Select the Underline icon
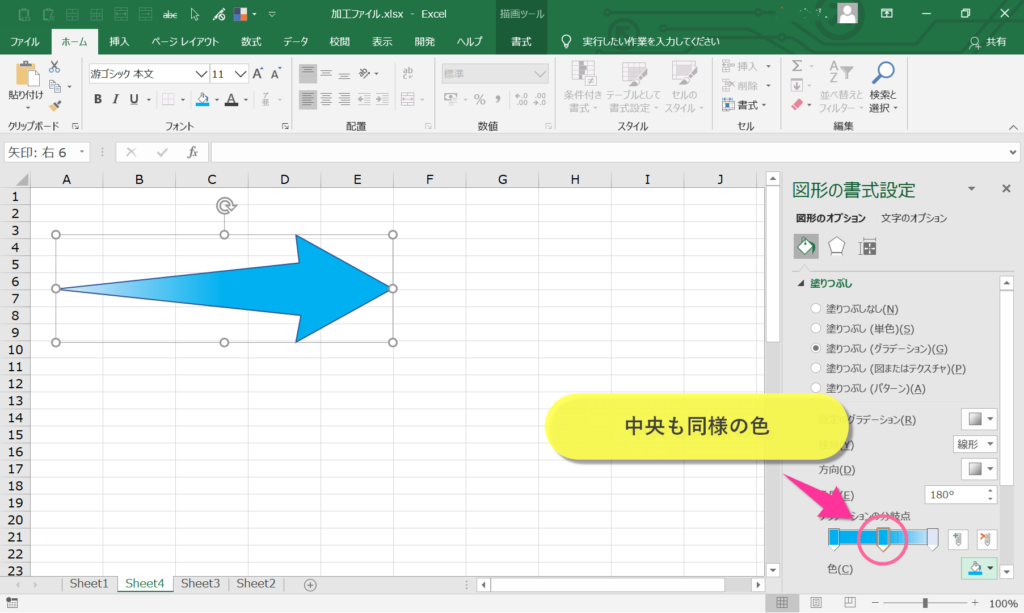Viewport: 1024px width, 613px height. [x=133, y=98]
